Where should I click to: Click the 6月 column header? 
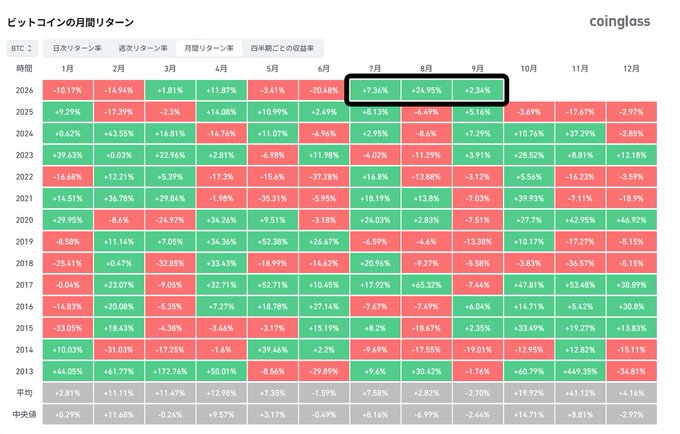tap(324, 69)
